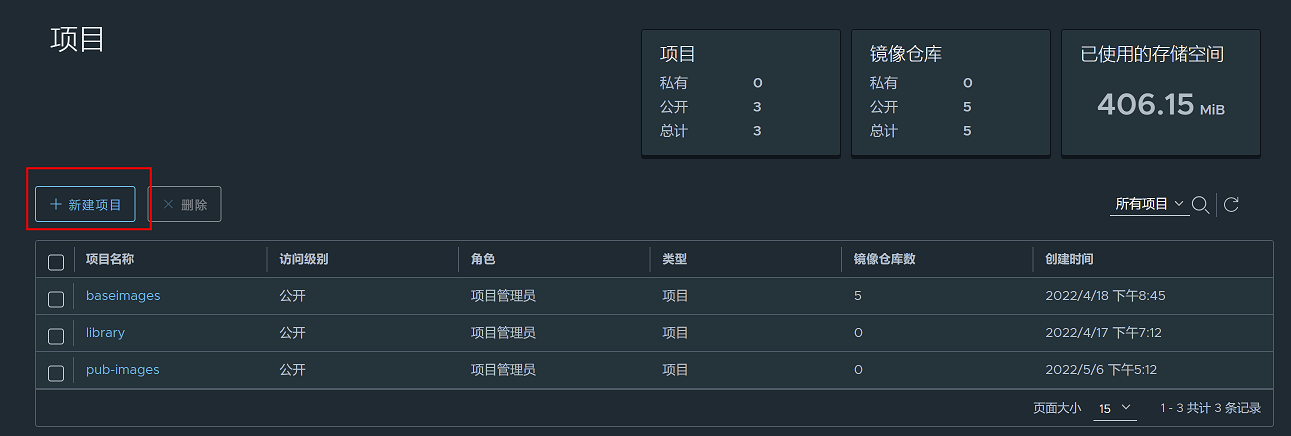Click the 删除 button
1291x436 pixels.
185,204
